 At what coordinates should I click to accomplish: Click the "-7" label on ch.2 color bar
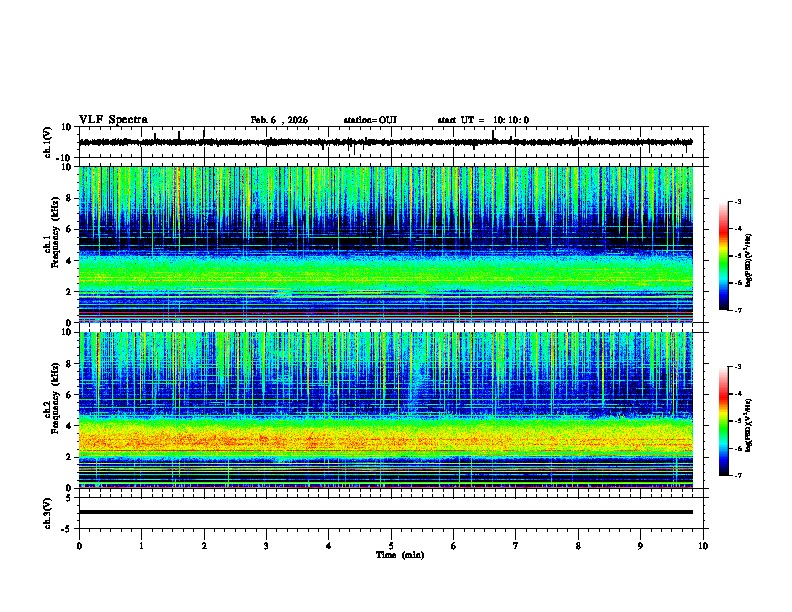point(738,475)
